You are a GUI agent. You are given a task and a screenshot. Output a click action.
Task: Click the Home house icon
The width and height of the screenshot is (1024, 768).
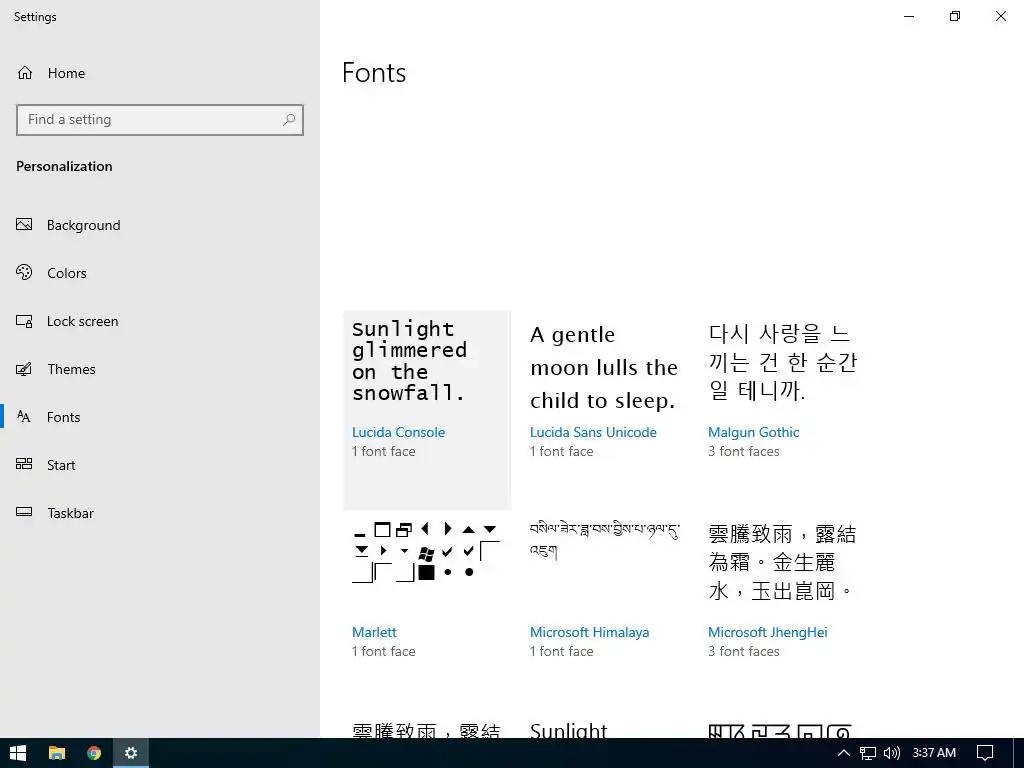point(25,72)
